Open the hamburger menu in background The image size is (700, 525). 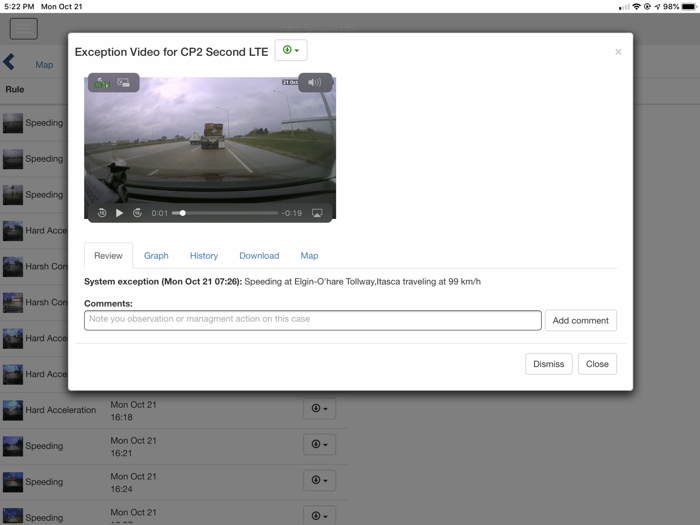pos(24,29)
